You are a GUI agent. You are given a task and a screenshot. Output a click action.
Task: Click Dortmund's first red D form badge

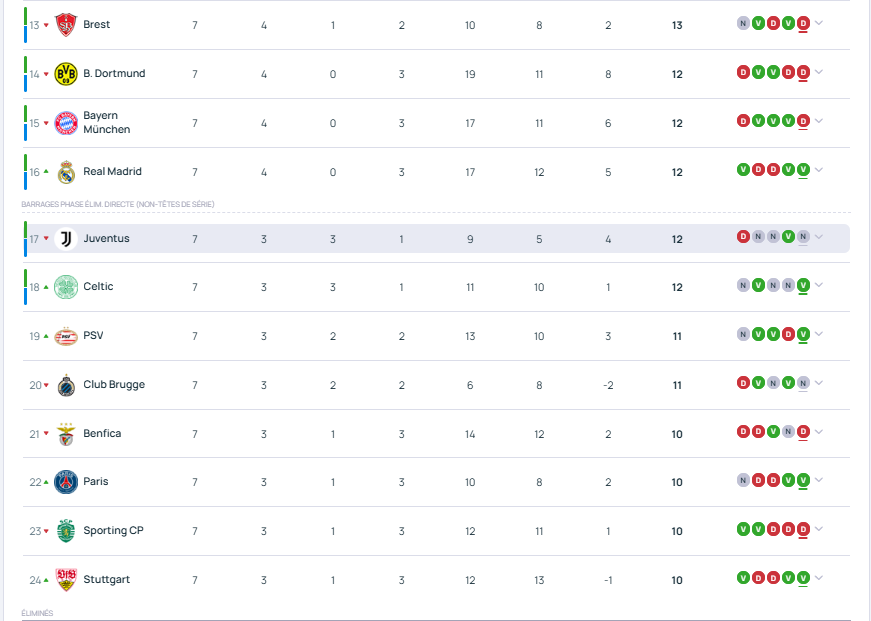743,72
